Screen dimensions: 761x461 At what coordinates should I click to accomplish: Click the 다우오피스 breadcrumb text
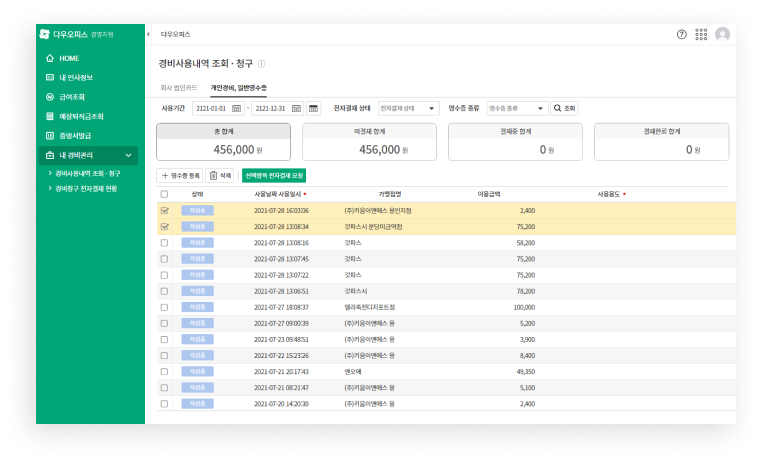[x=175, y=34]
